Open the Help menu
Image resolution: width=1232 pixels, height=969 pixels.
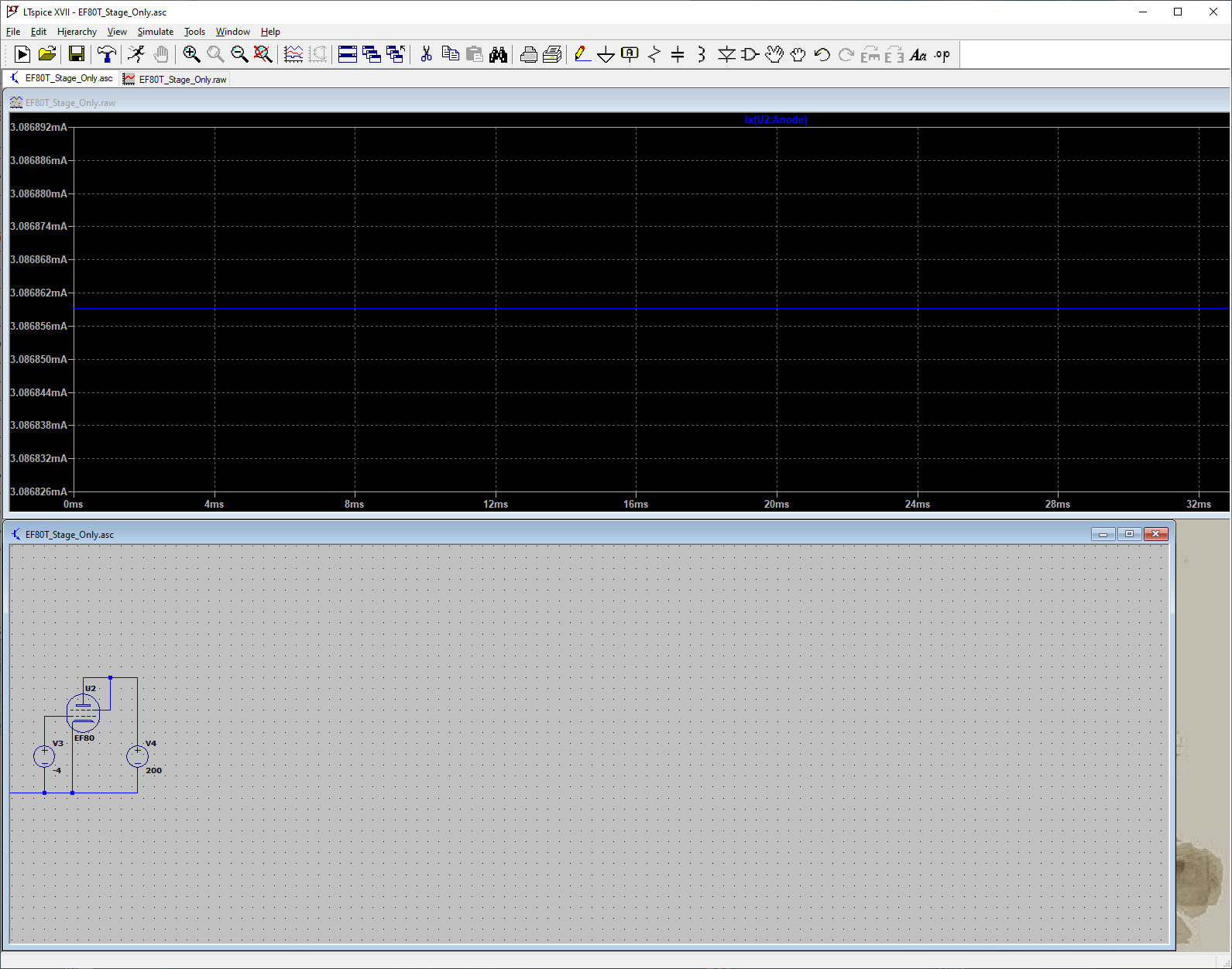[x=270, y=32]
